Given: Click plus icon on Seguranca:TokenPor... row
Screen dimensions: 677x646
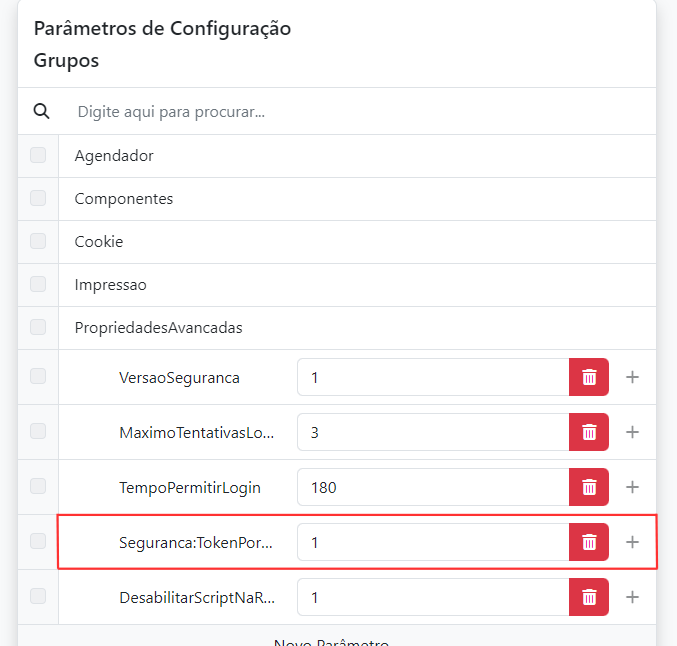Looking at the screenshot, I should point(632,542).
